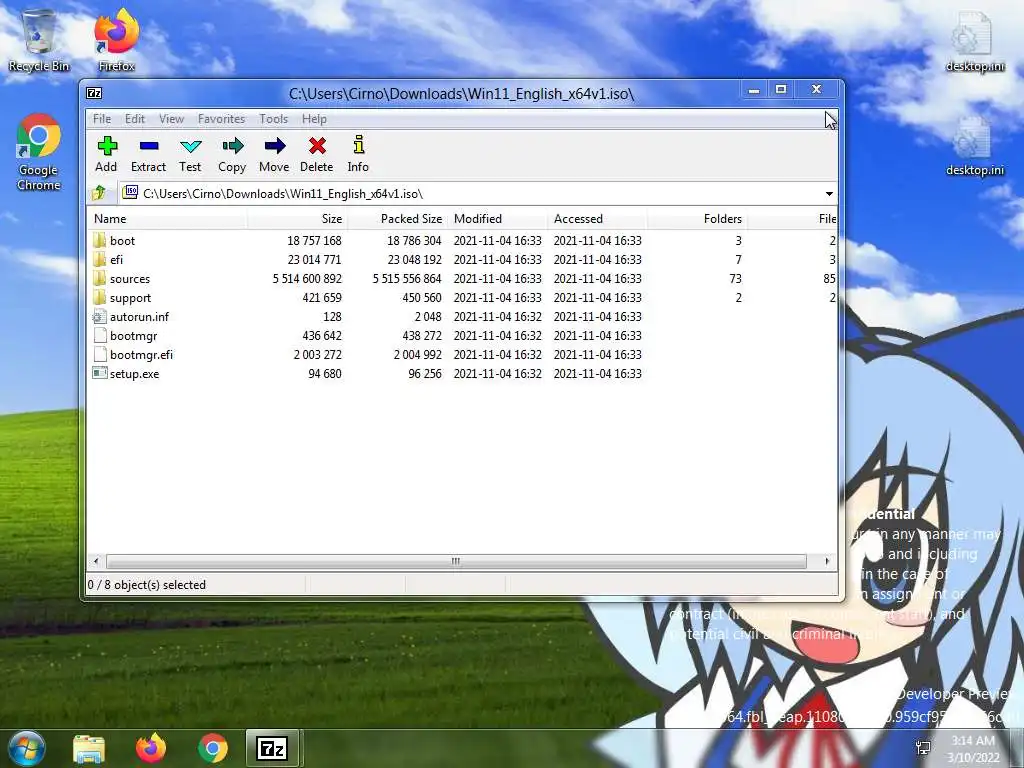The image size is (1024, 768).
Task: Click the 7z icon in title bar
Action: point(94,93)
